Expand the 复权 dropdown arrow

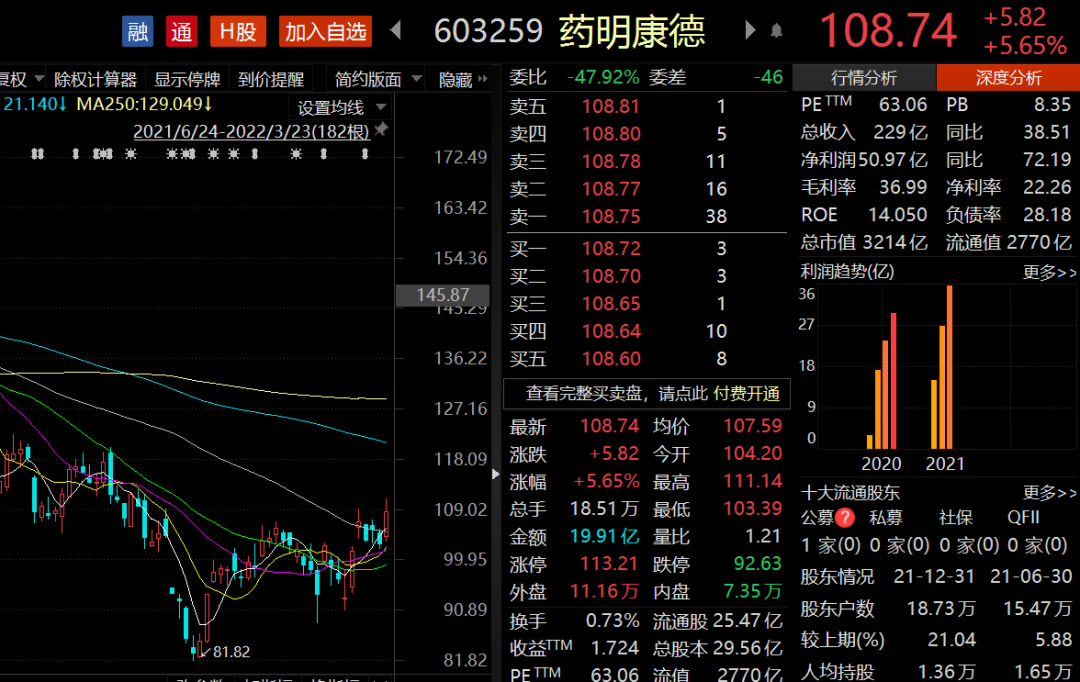tap(39, 79)
